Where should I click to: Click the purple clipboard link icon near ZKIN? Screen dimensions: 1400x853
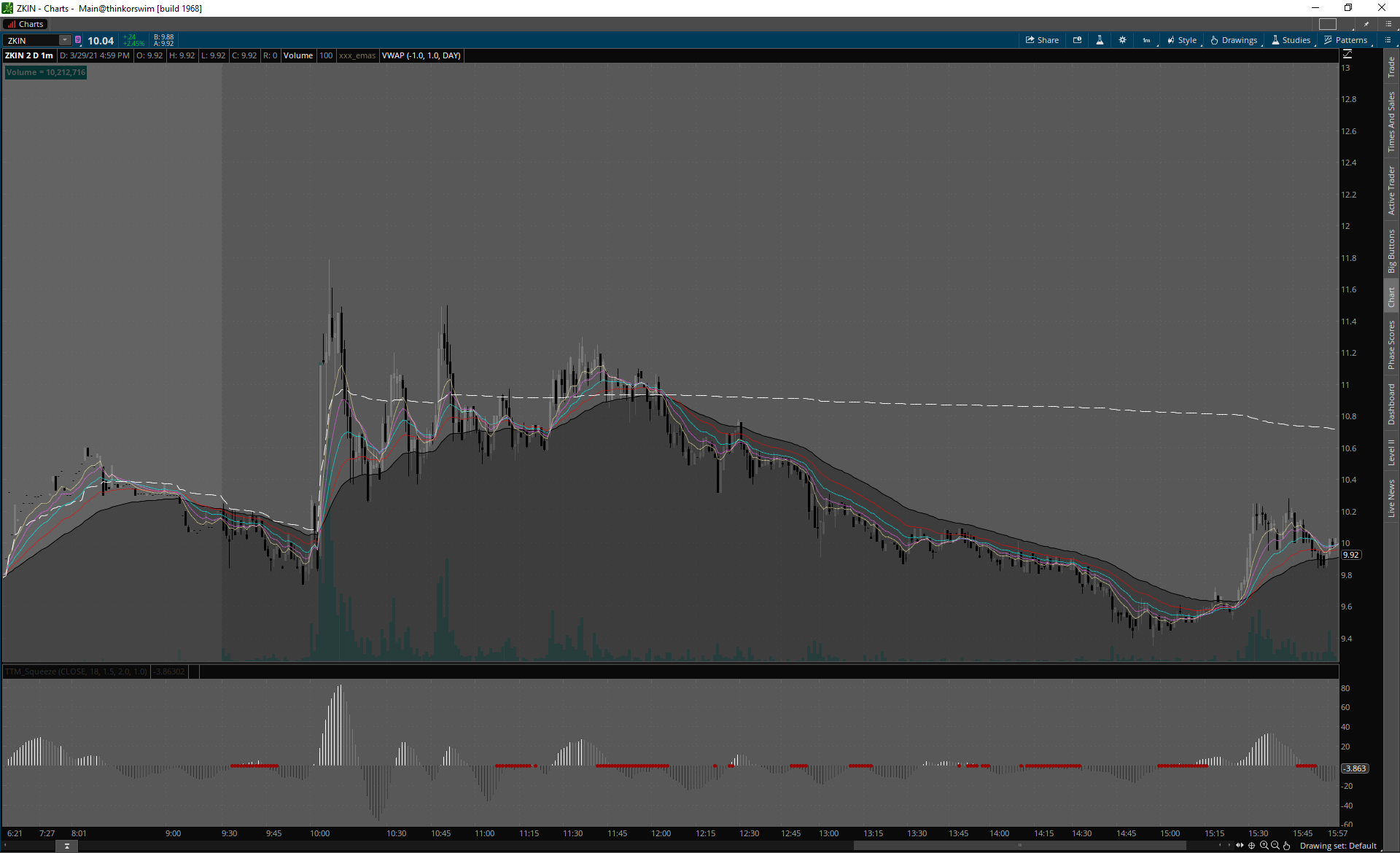pyautogui.click(x=78, y=40)
